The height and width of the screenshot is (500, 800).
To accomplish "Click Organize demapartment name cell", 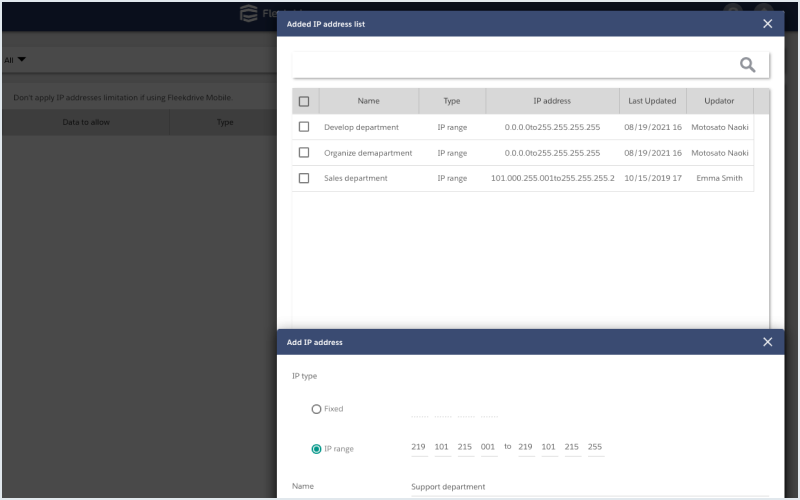I will pos(368,153).
